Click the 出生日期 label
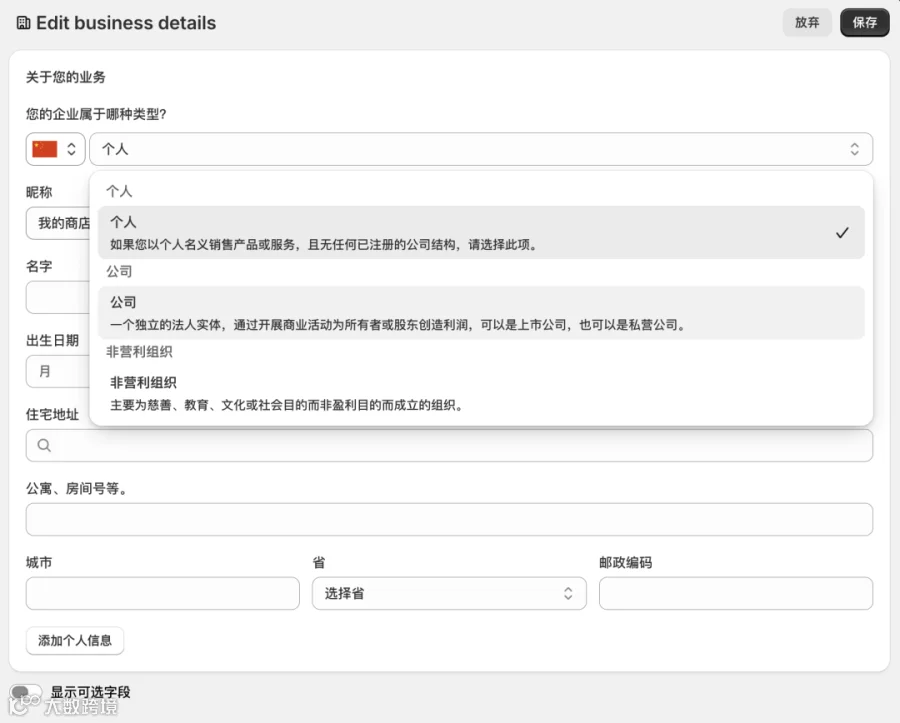This screenshot has height=723, width=900. point(52,340)
